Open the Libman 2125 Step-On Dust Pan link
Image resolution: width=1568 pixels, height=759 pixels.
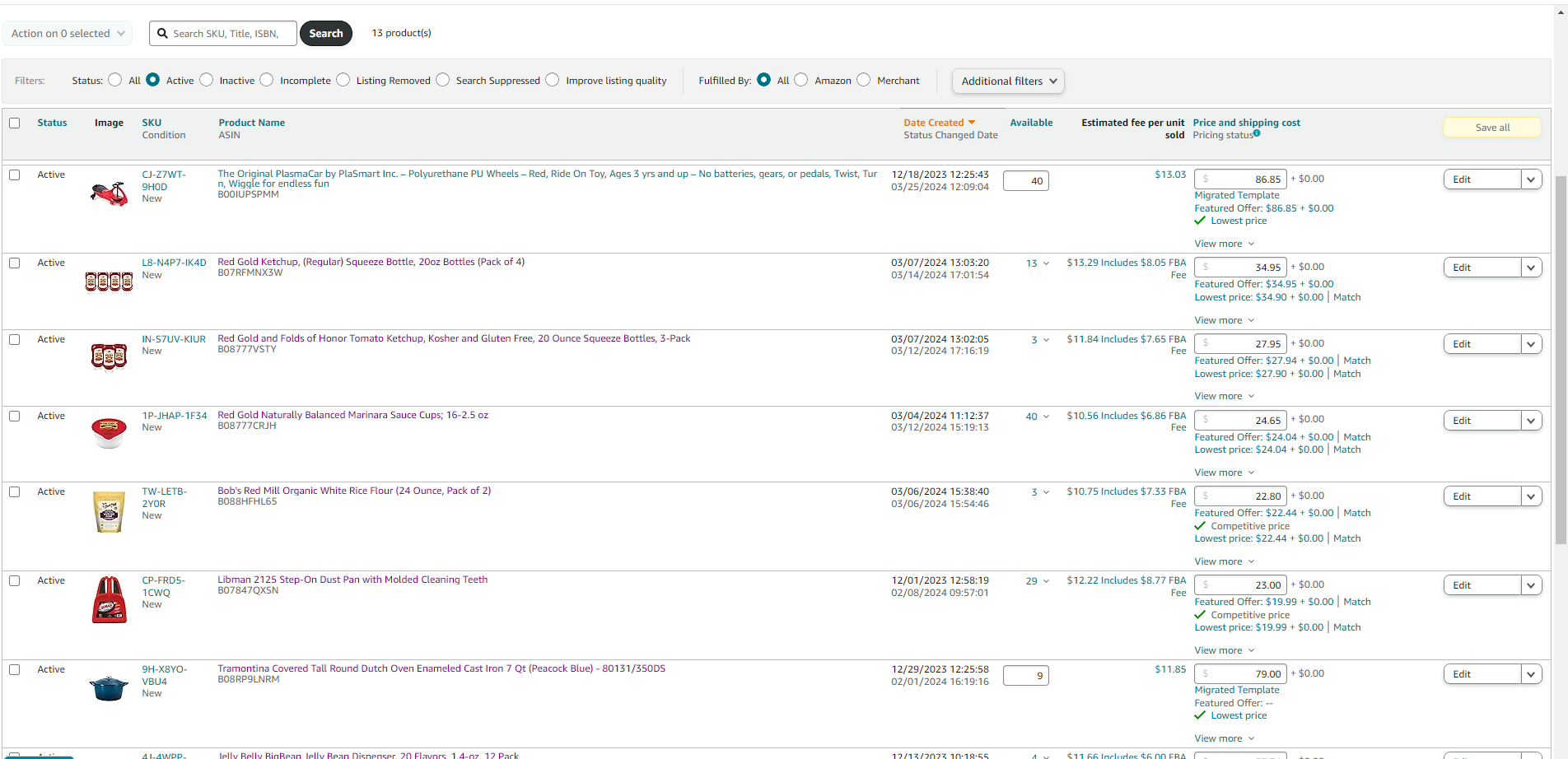click(352, 580)
